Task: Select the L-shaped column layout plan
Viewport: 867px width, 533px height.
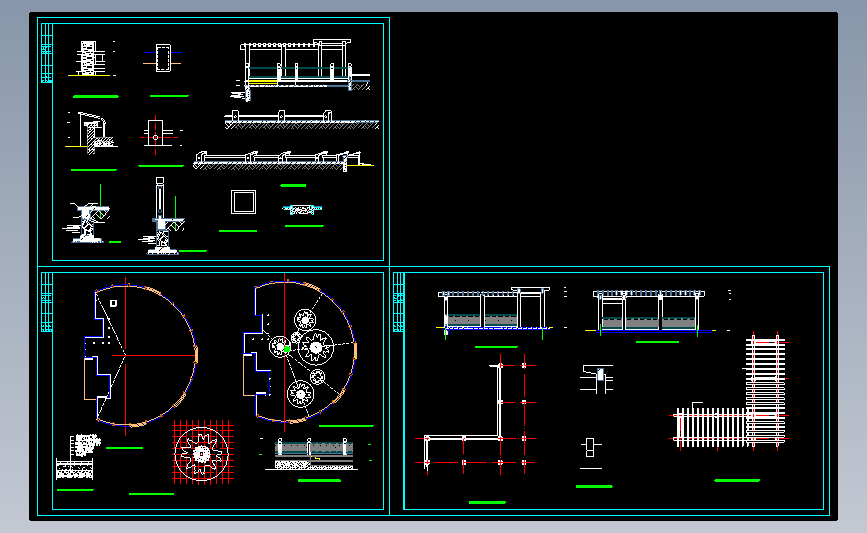Action: 477,415
